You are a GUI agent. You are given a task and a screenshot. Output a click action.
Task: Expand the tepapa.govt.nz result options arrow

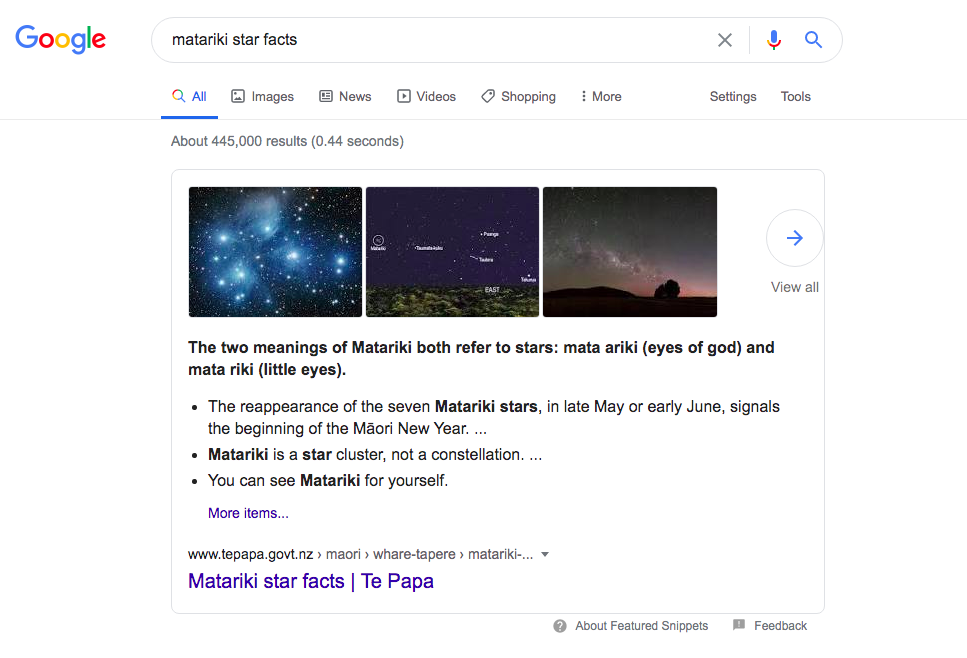pos(545,555)
